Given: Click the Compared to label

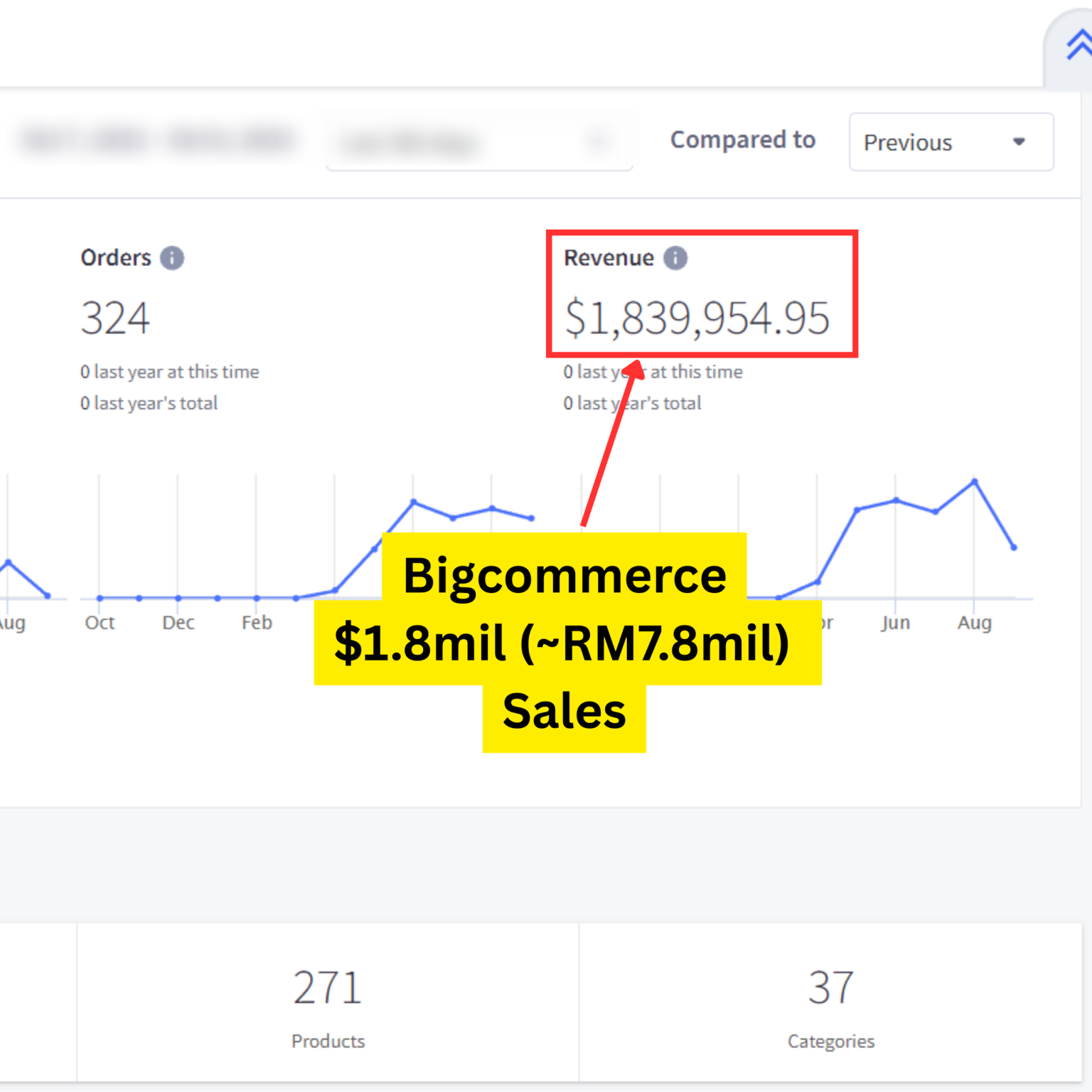Looking at the screenshot, I should 742,140.
